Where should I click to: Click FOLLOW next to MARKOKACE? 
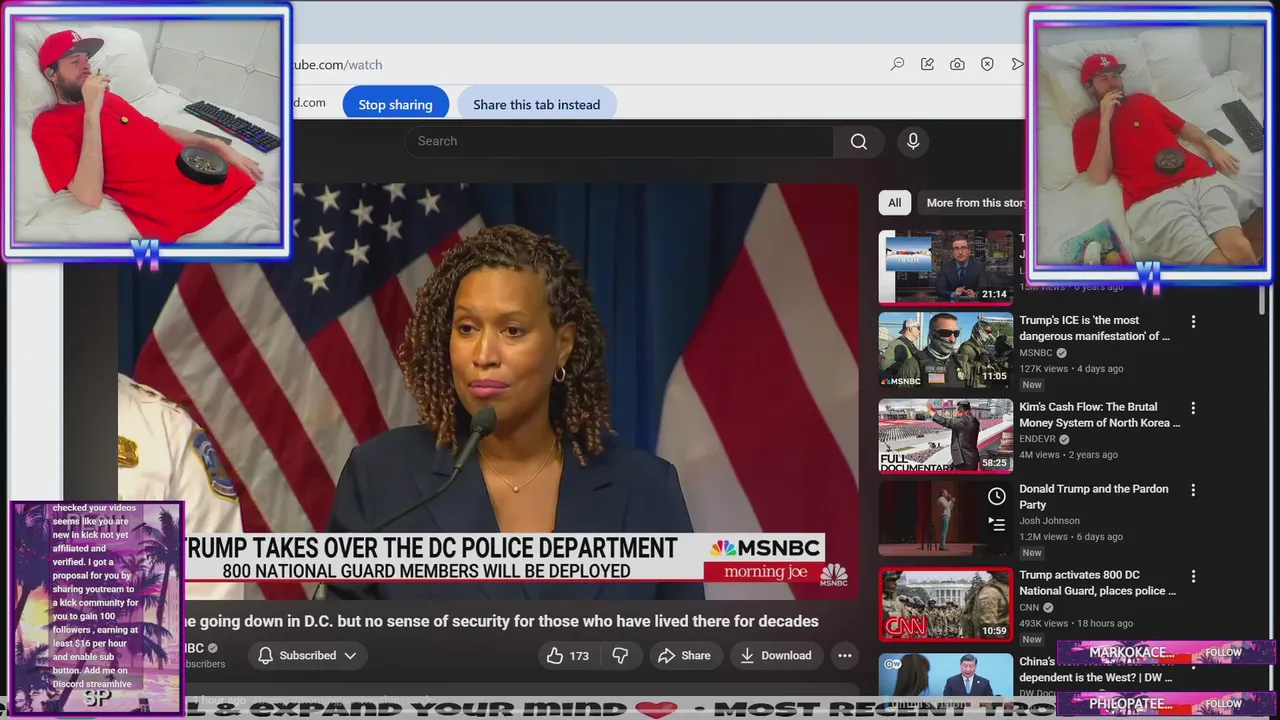1223,652
